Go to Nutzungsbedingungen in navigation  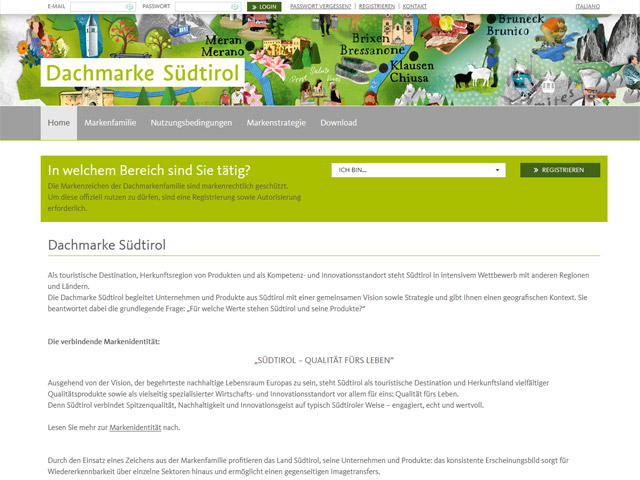point(191,123)
